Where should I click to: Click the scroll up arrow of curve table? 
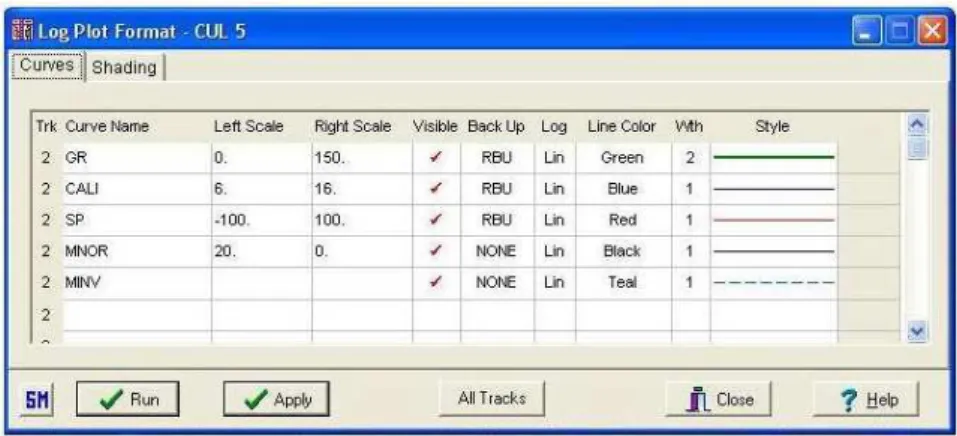[917, 125]
